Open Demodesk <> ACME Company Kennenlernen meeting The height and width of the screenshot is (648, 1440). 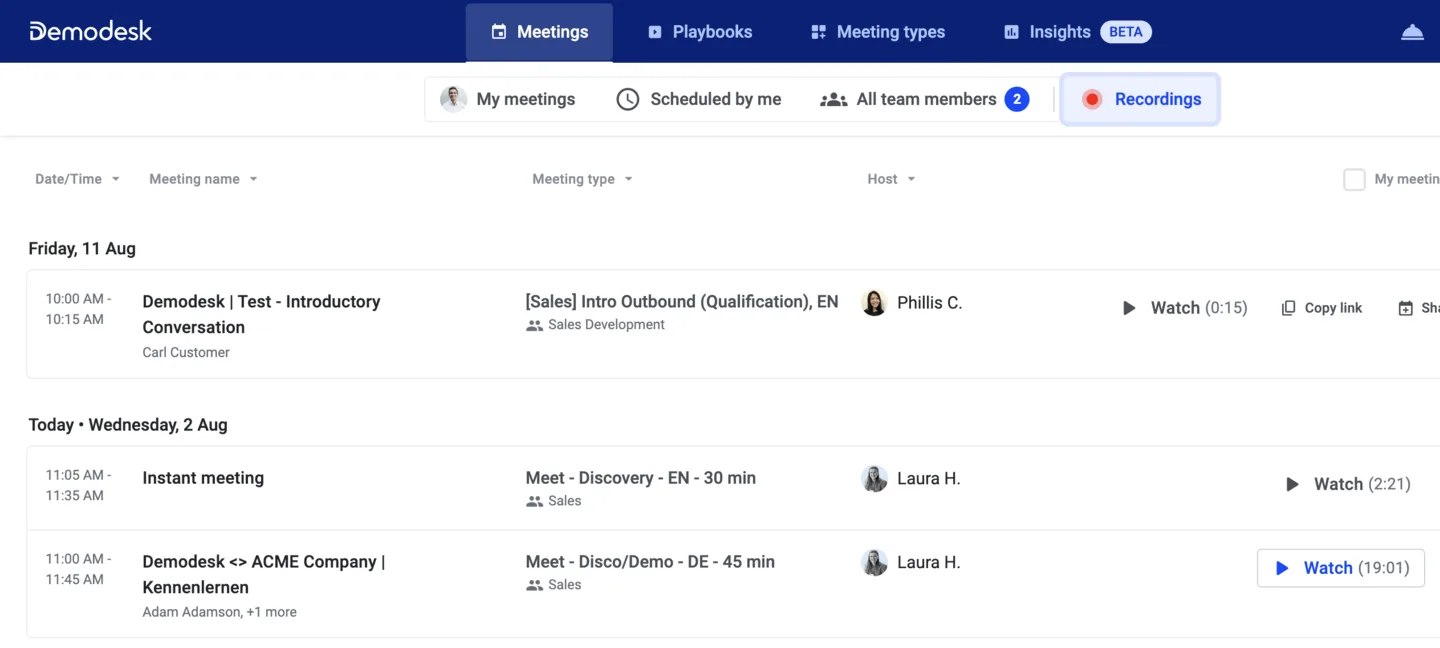(264, 574)
